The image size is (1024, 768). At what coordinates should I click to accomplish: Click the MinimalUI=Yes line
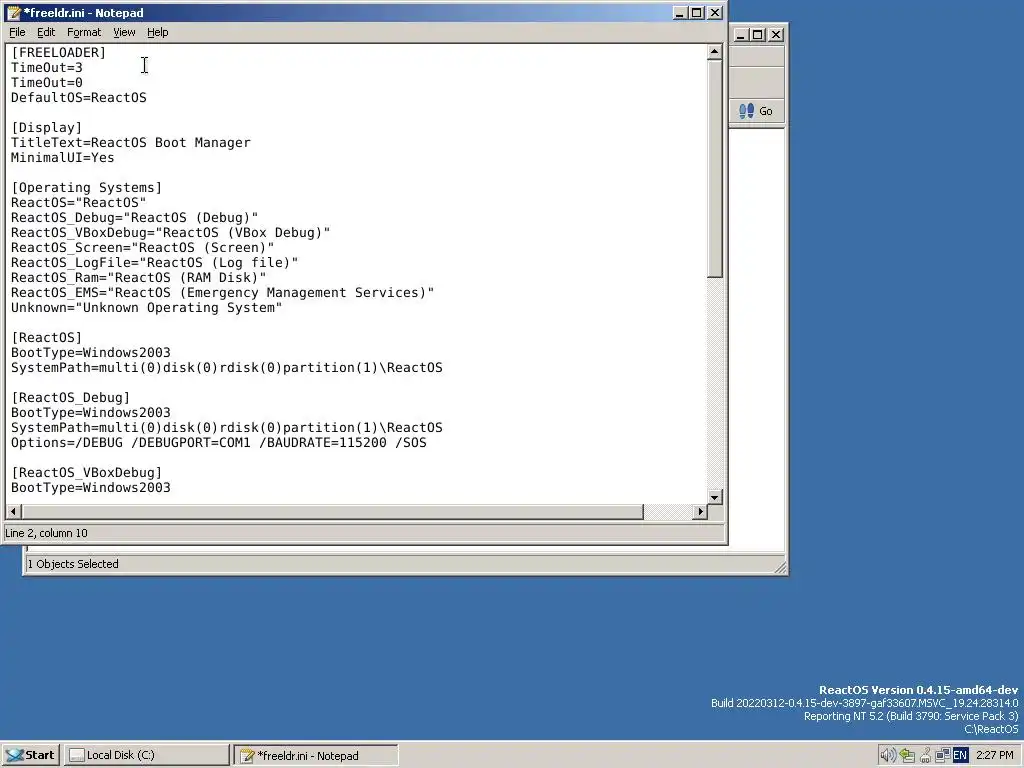pos(62,157)
